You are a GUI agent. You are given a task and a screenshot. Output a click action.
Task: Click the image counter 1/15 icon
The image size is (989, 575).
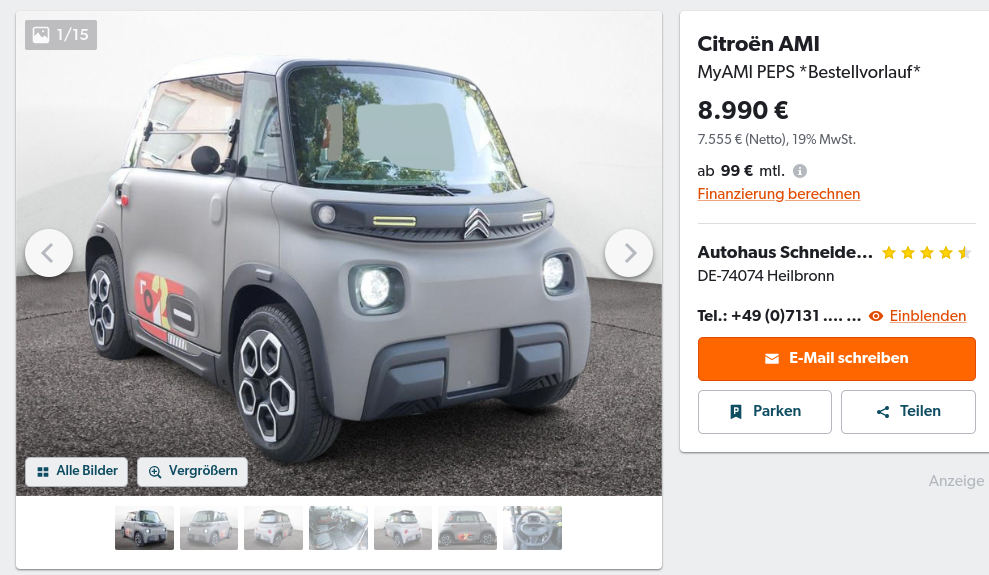[42, 35]
